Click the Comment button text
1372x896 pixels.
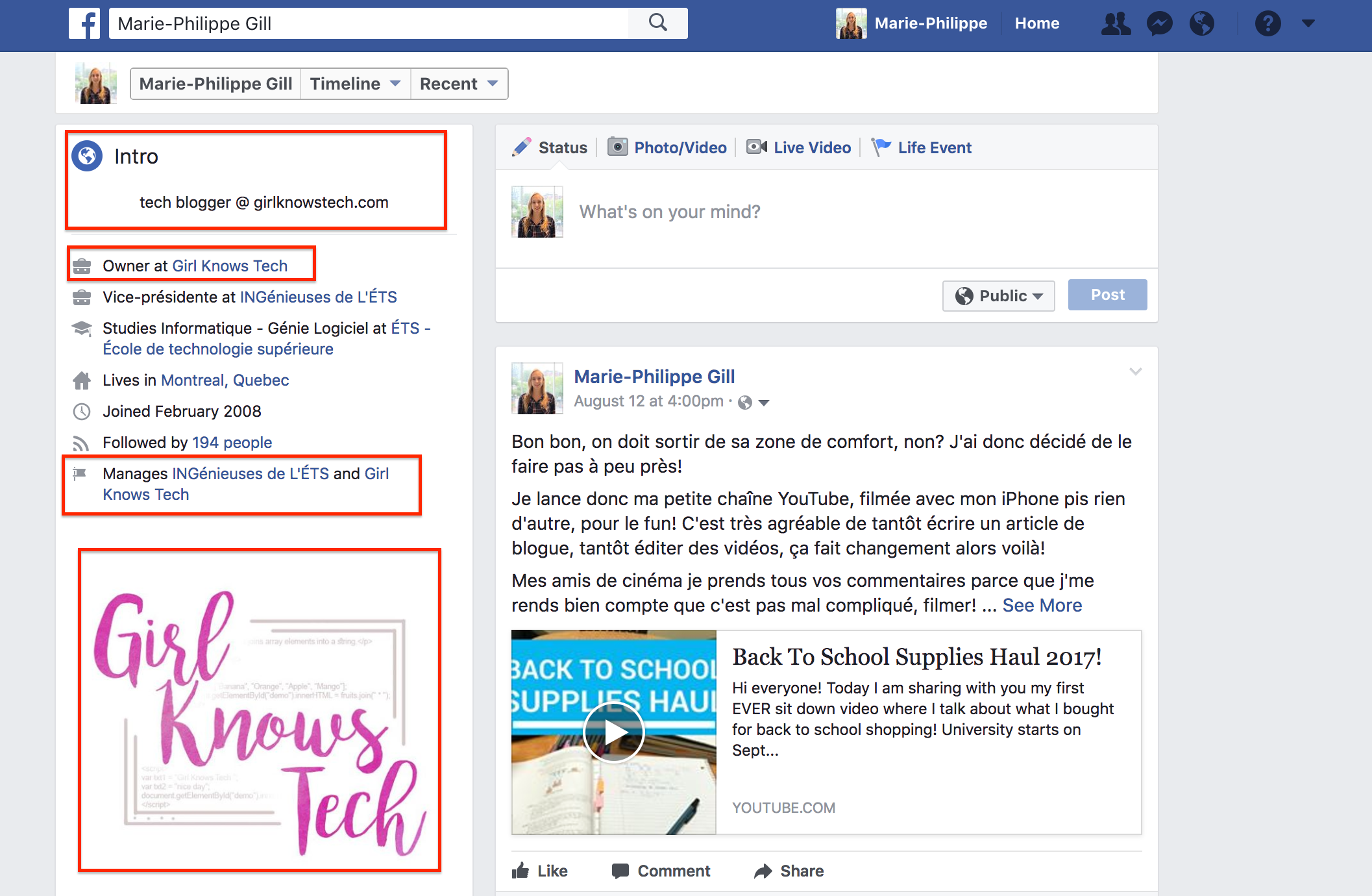coord(674,871)
